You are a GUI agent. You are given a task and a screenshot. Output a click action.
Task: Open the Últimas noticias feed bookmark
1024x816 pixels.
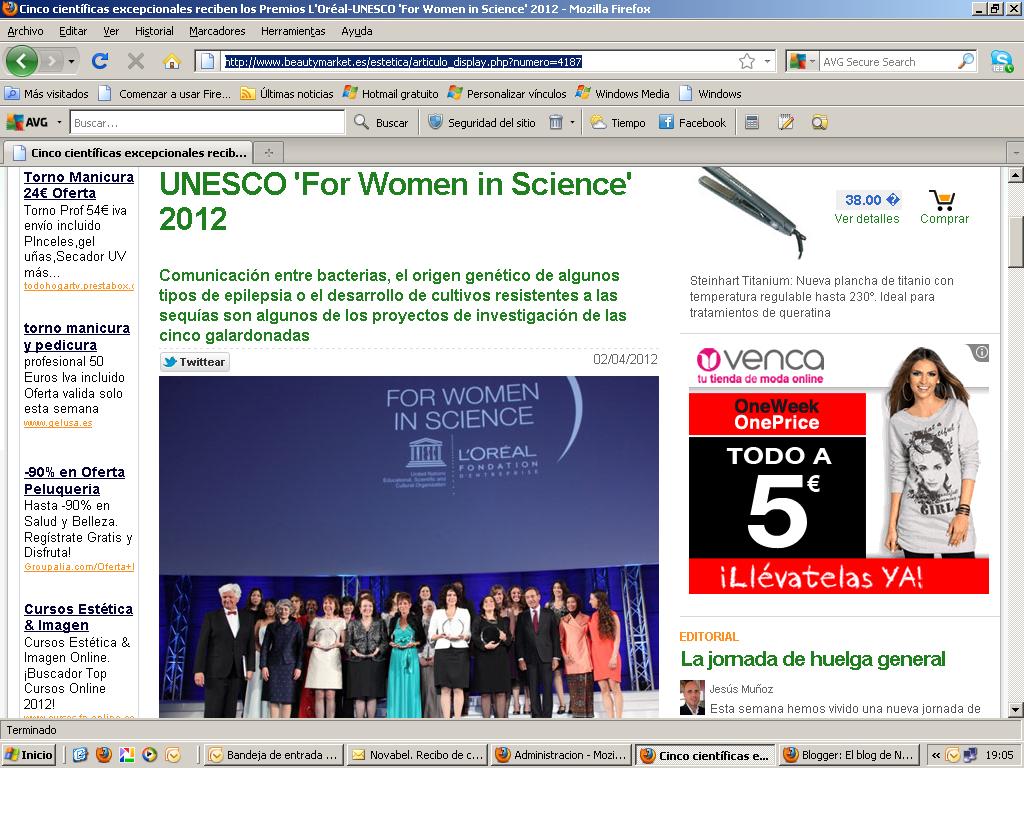[287, 93]
